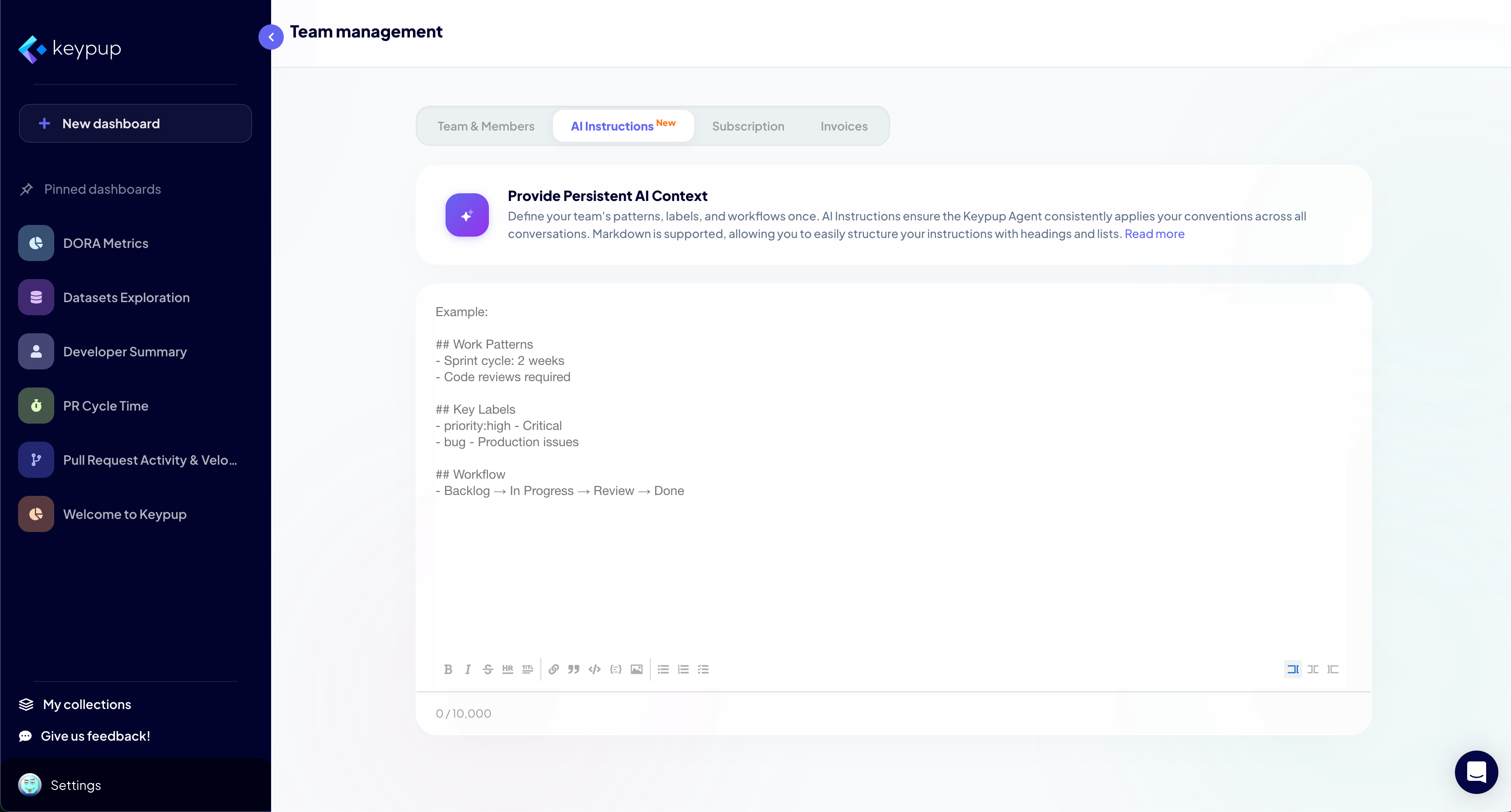This screenshot has height=812, width=1511.
Task: Switch to edit-only view mode
Action: point(1293,669)
